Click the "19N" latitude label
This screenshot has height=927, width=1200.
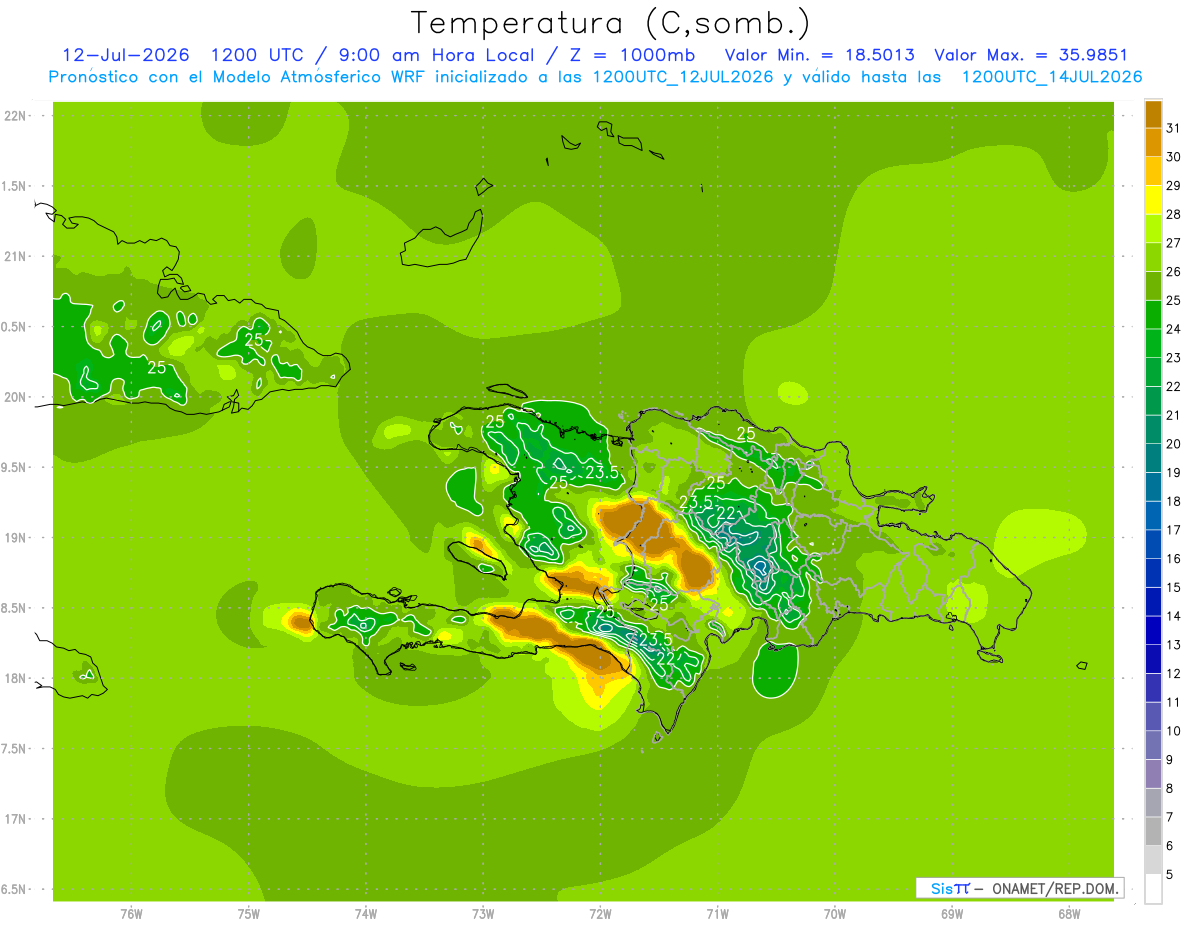point(15,537)
